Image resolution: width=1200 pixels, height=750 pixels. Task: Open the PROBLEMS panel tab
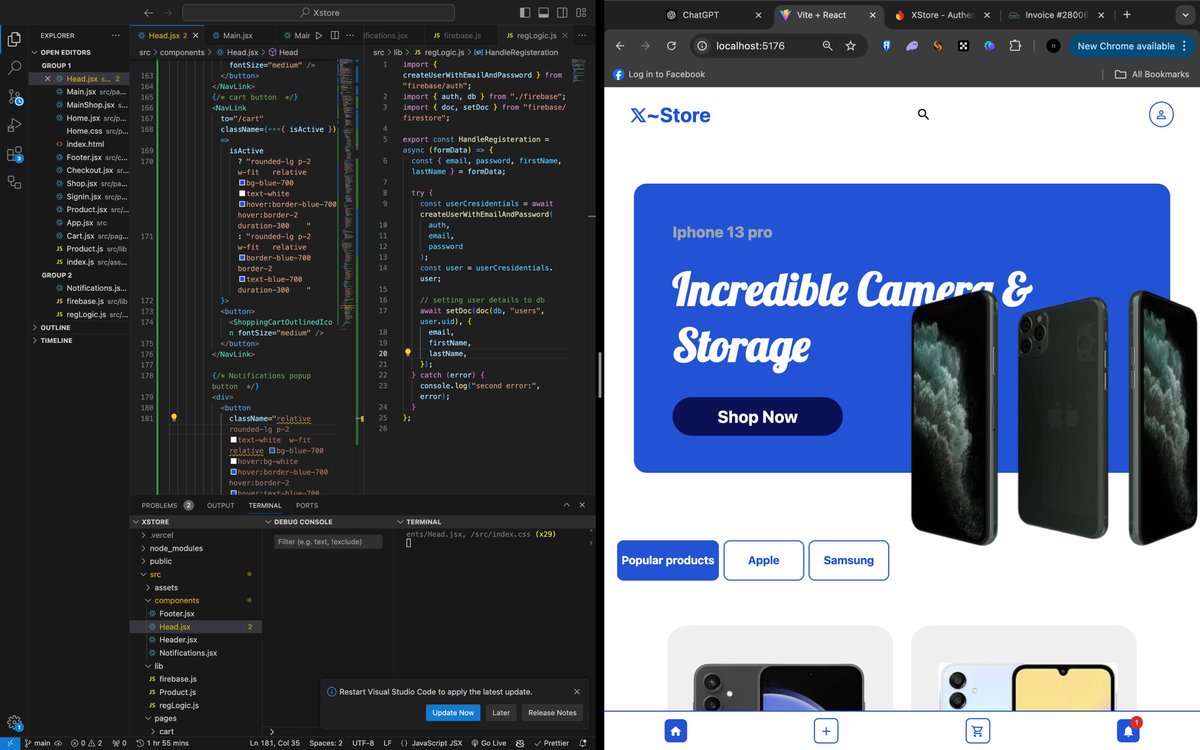(167, 505)
